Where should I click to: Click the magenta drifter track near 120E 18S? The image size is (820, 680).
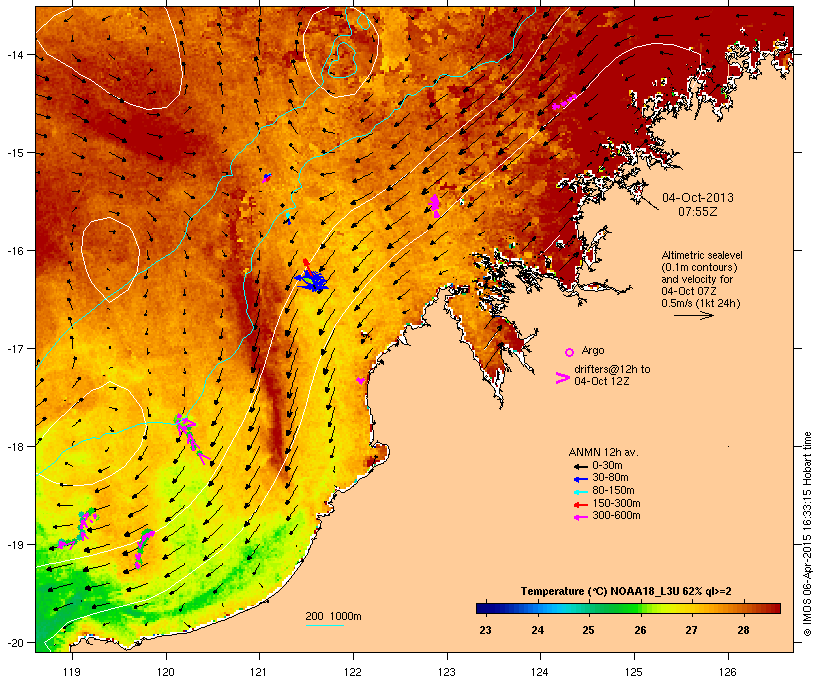pyautogui.click(x=190, y=437)
